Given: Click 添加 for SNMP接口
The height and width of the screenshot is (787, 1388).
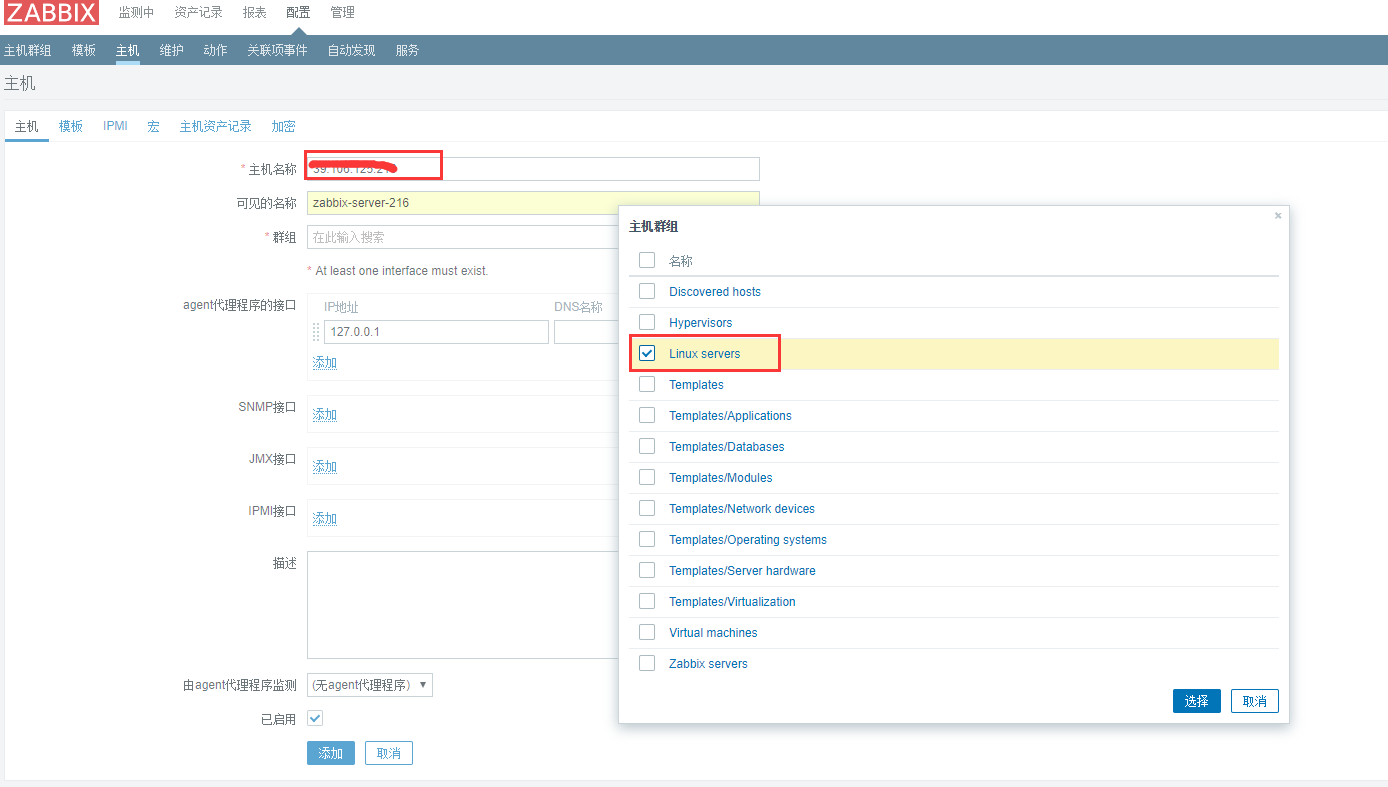Looking at the screenshot, I should [325, 415].
